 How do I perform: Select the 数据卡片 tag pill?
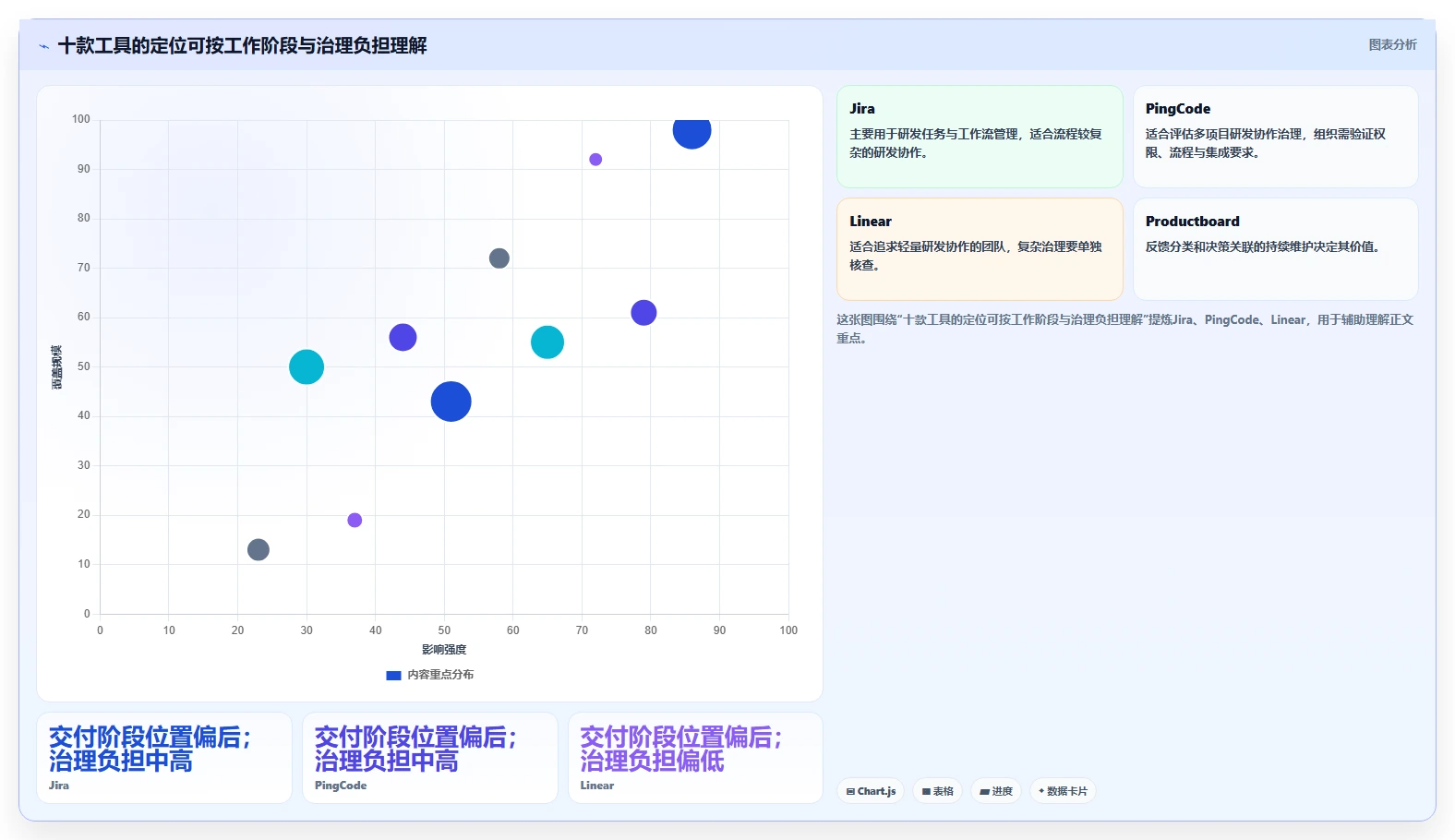(x=1063, y=791)
